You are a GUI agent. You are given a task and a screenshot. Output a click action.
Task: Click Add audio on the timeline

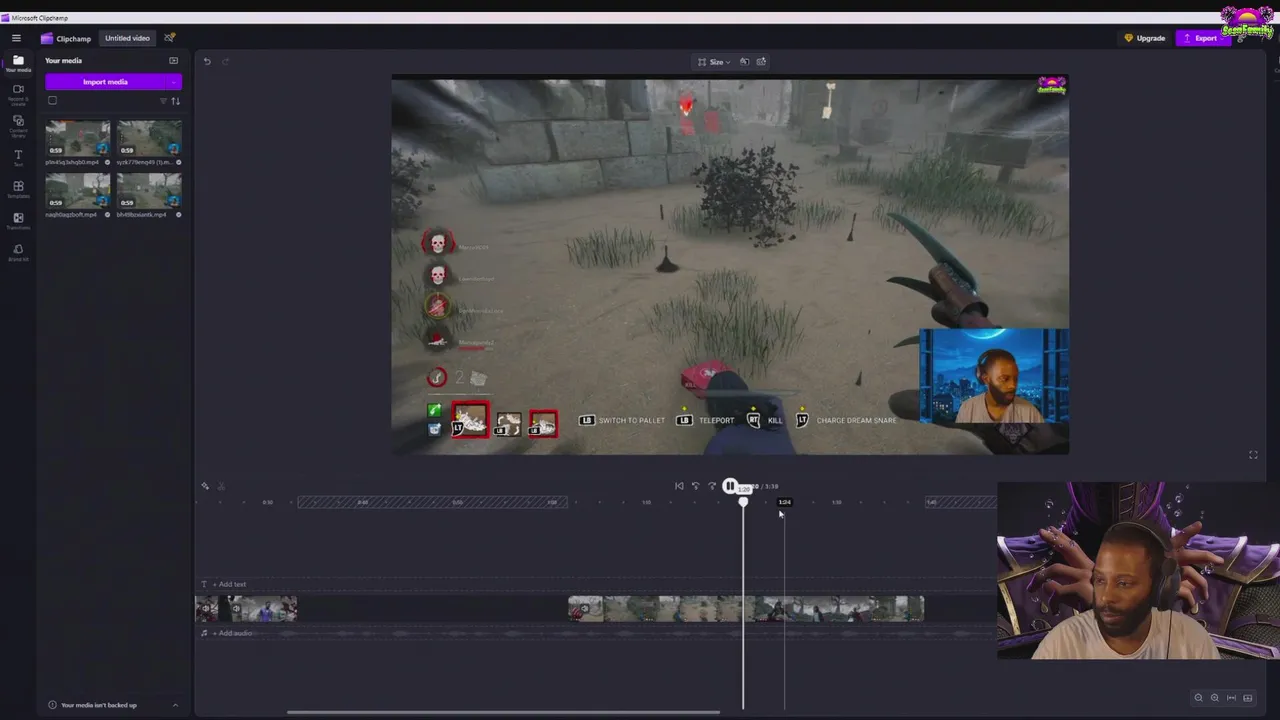tap(232, 633)
